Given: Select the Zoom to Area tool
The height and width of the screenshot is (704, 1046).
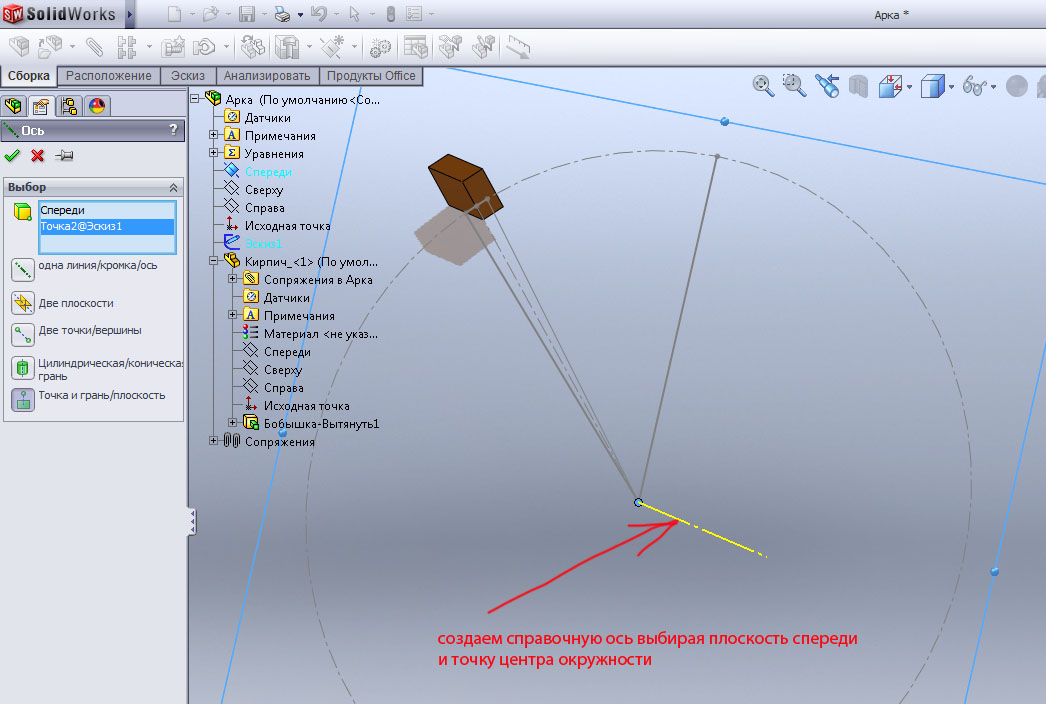Looking at the screenshot, I should click(794, 86).
